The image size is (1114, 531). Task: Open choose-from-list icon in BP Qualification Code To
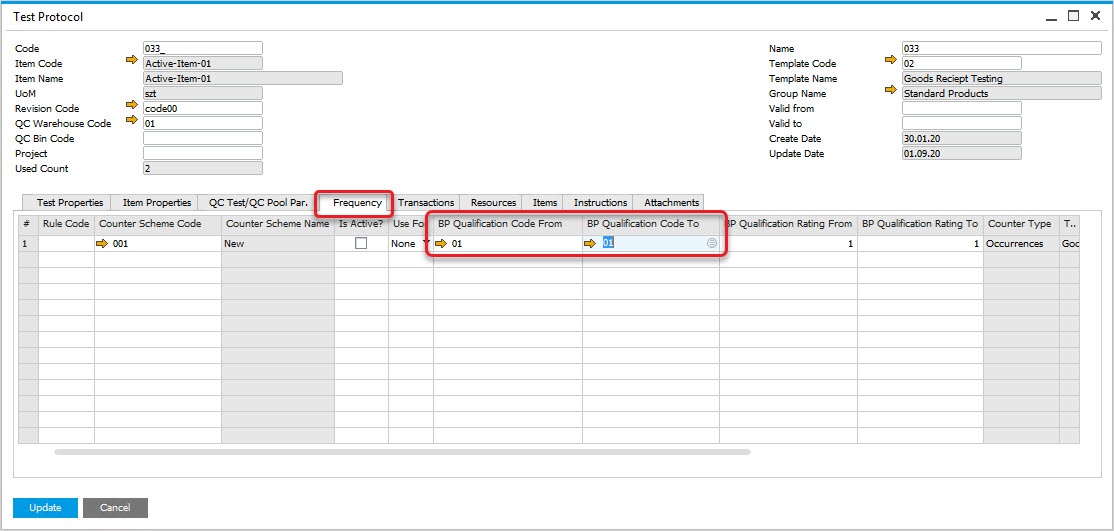pos(711,243)
